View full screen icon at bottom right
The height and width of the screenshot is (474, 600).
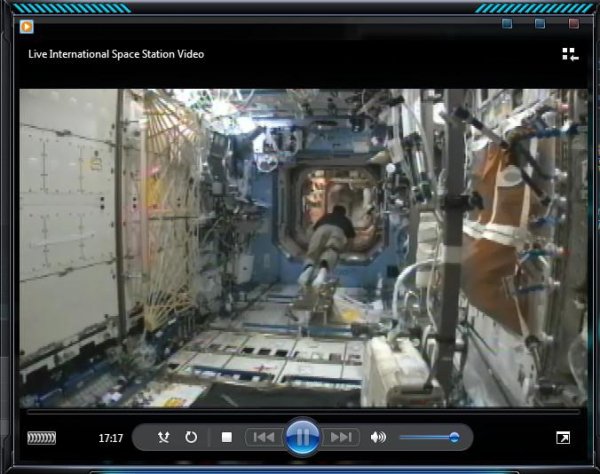coord(563,438)
